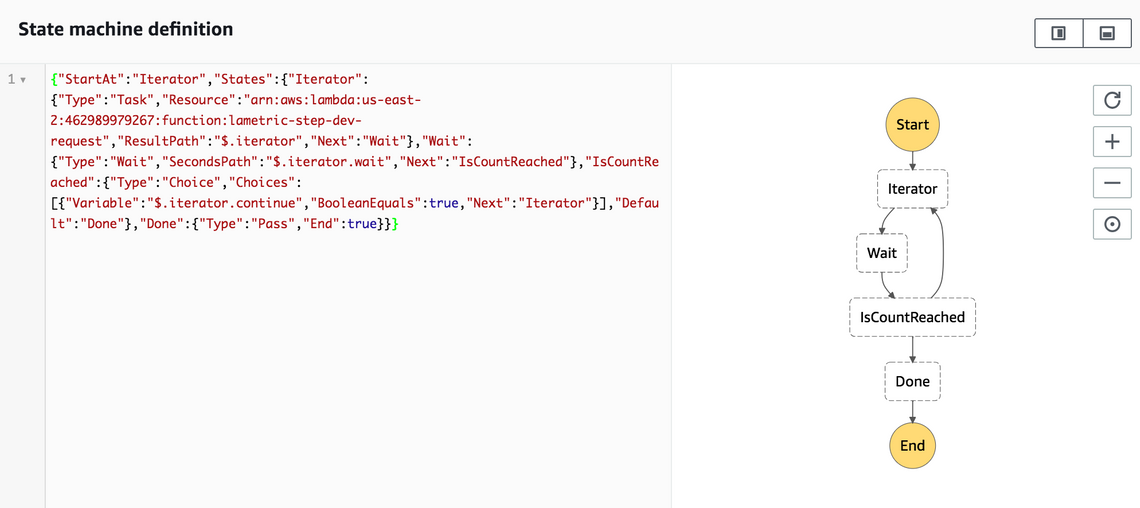Select the Wait state node
The image size is (1140, 508).
(881, 253)
